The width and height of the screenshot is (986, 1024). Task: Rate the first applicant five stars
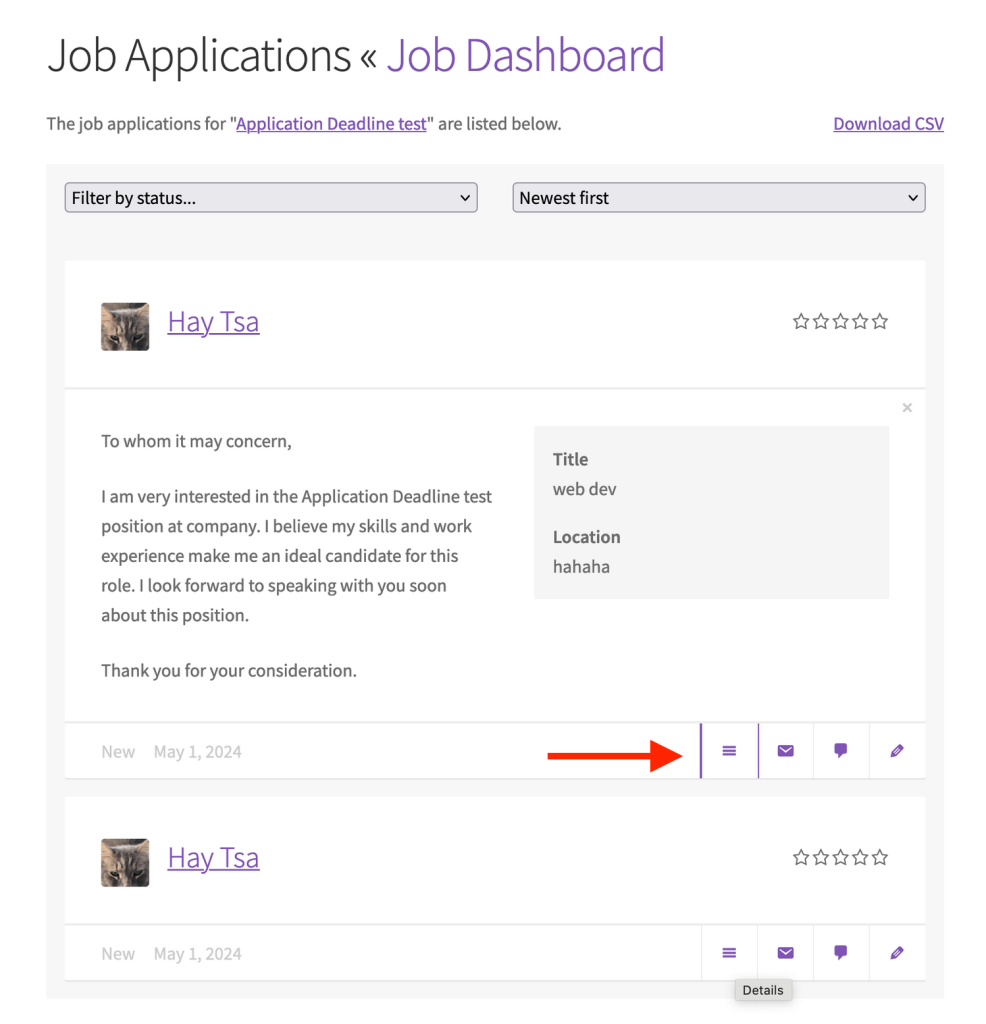click(x=880, y=321)
